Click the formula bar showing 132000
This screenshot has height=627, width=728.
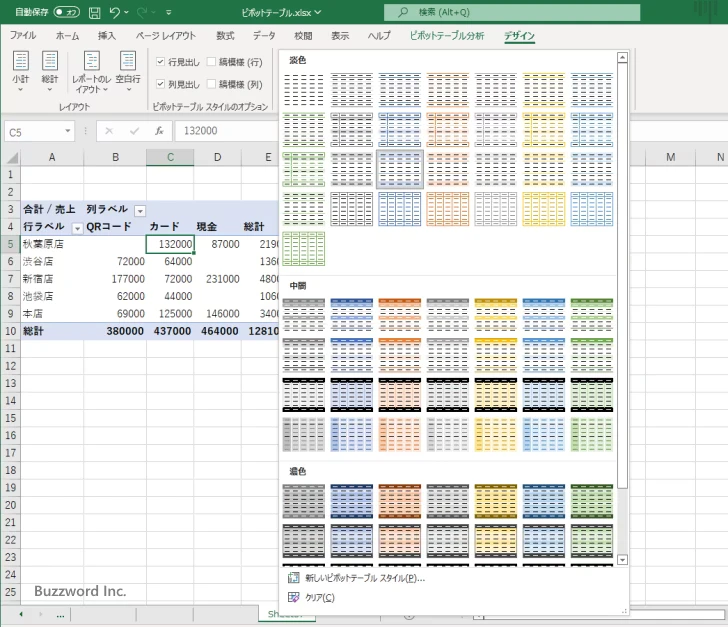click(x=227, y=131)
